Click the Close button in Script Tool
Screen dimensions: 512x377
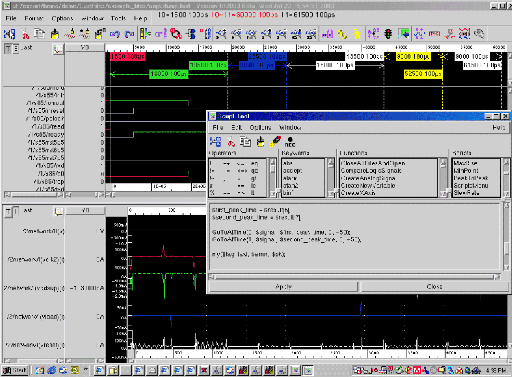pos(435,286)
